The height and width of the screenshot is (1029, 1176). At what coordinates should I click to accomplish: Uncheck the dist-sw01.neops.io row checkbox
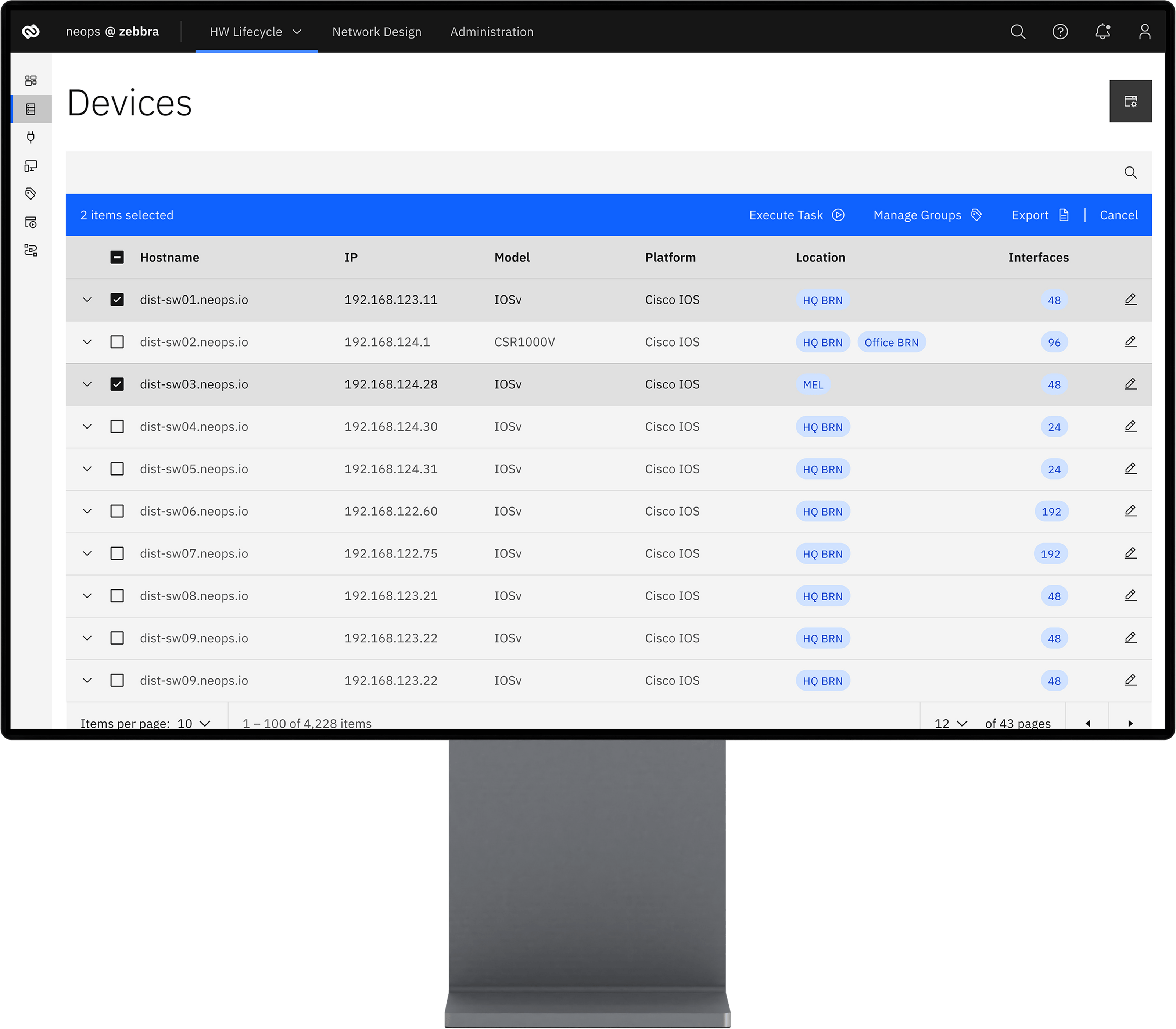click(117, 300)
